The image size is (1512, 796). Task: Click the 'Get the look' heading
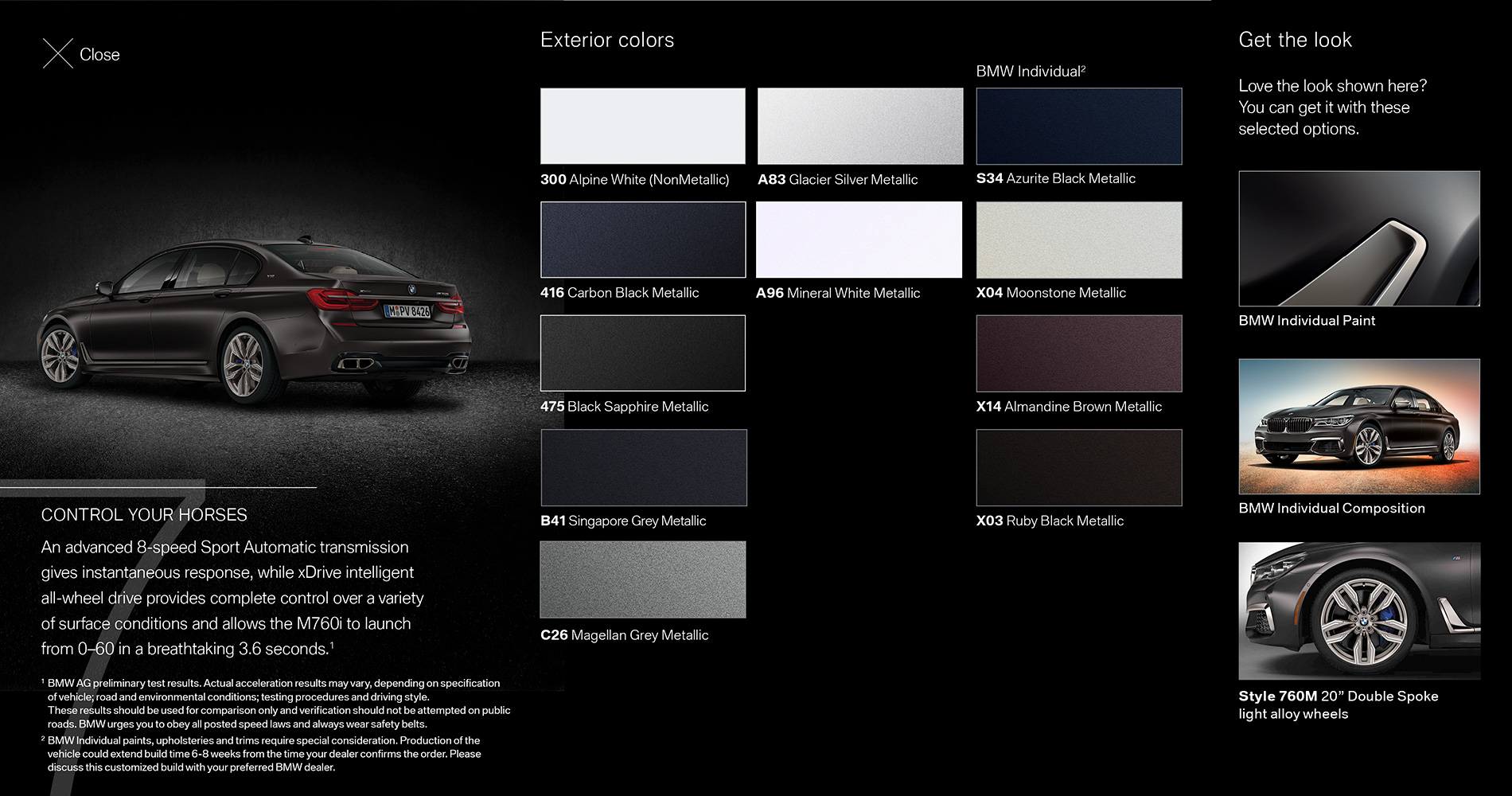tap(1296, 40)
